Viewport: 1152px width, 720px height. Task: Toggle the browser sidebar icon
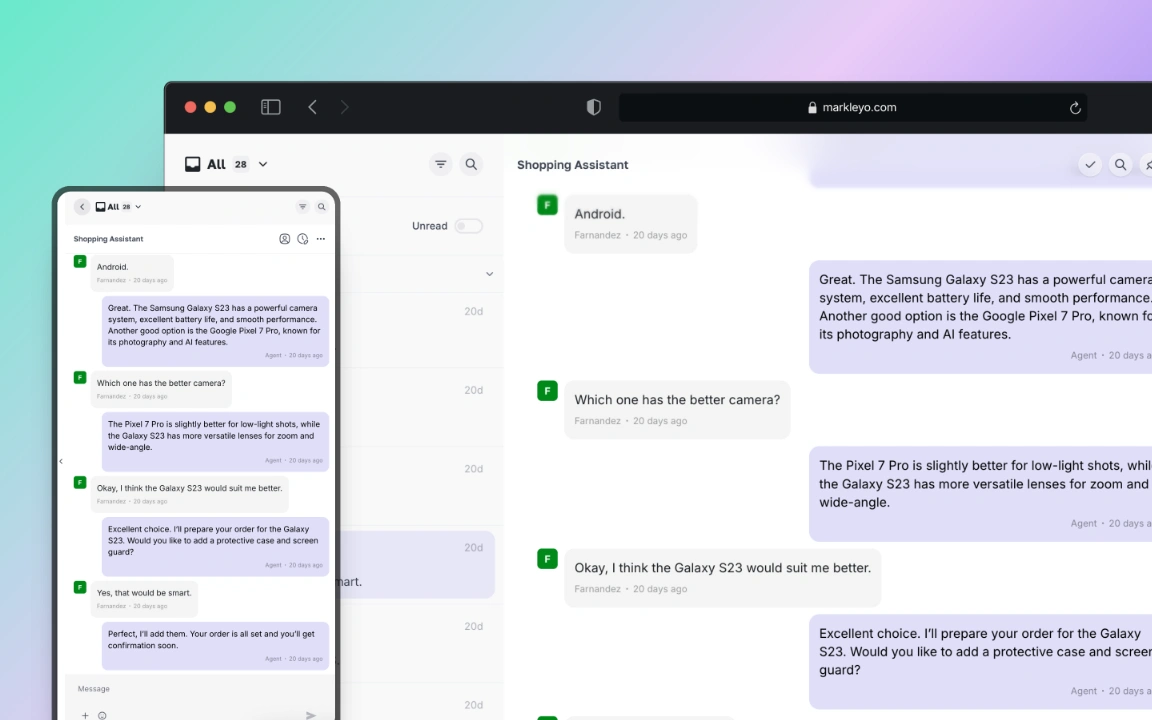click(x=270, y=107)
